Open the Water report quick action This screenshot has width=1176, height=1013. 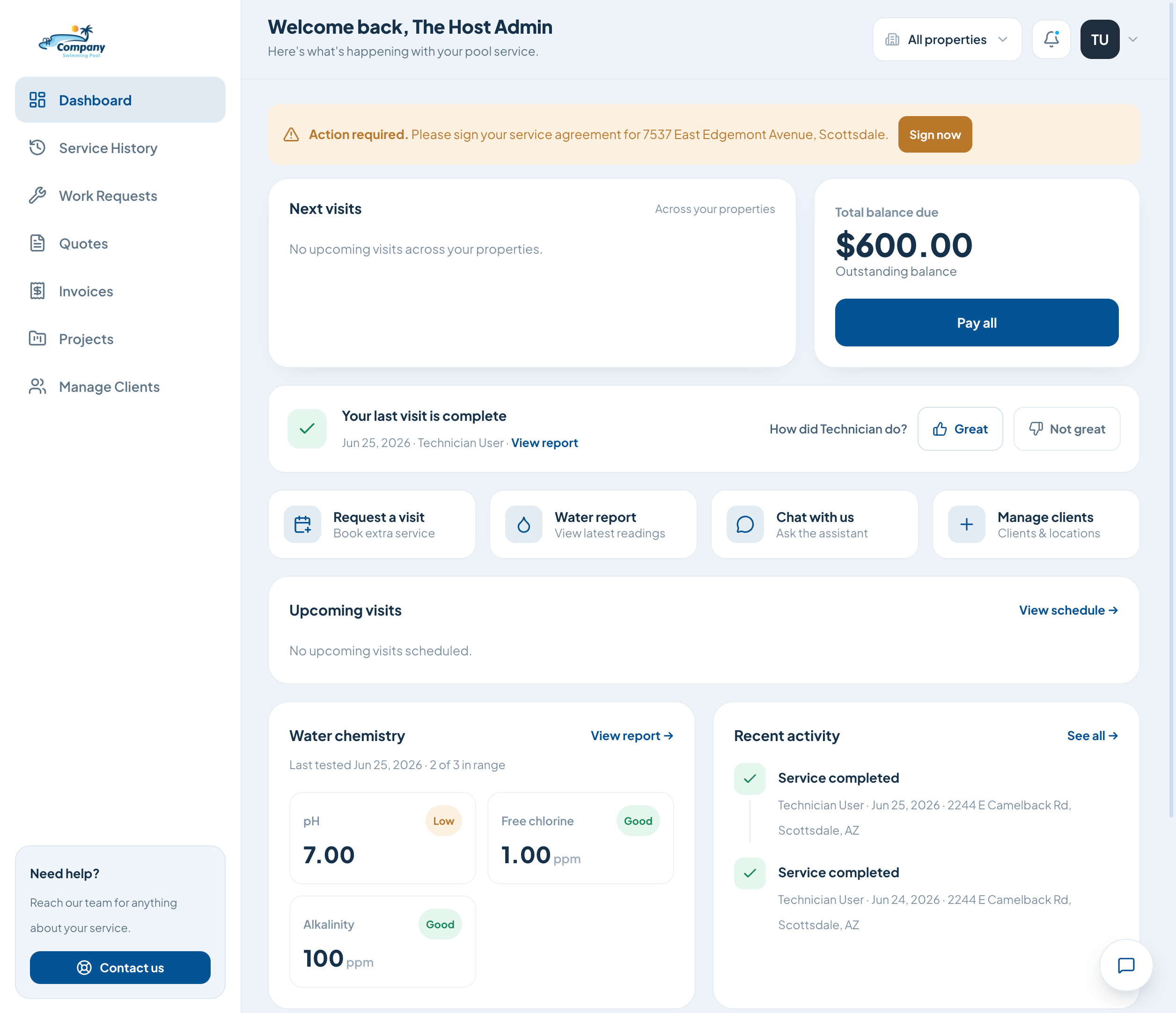coord(593,524)
